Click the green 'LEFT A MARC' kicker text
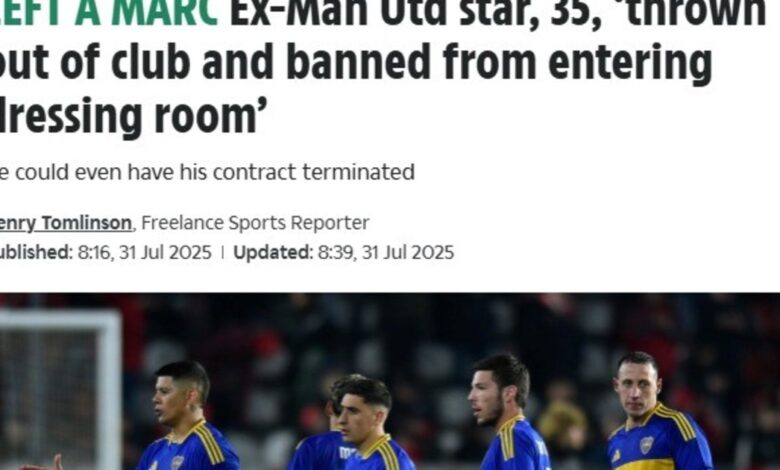This screenshot has width=780, height=470. tap(109, 12)
